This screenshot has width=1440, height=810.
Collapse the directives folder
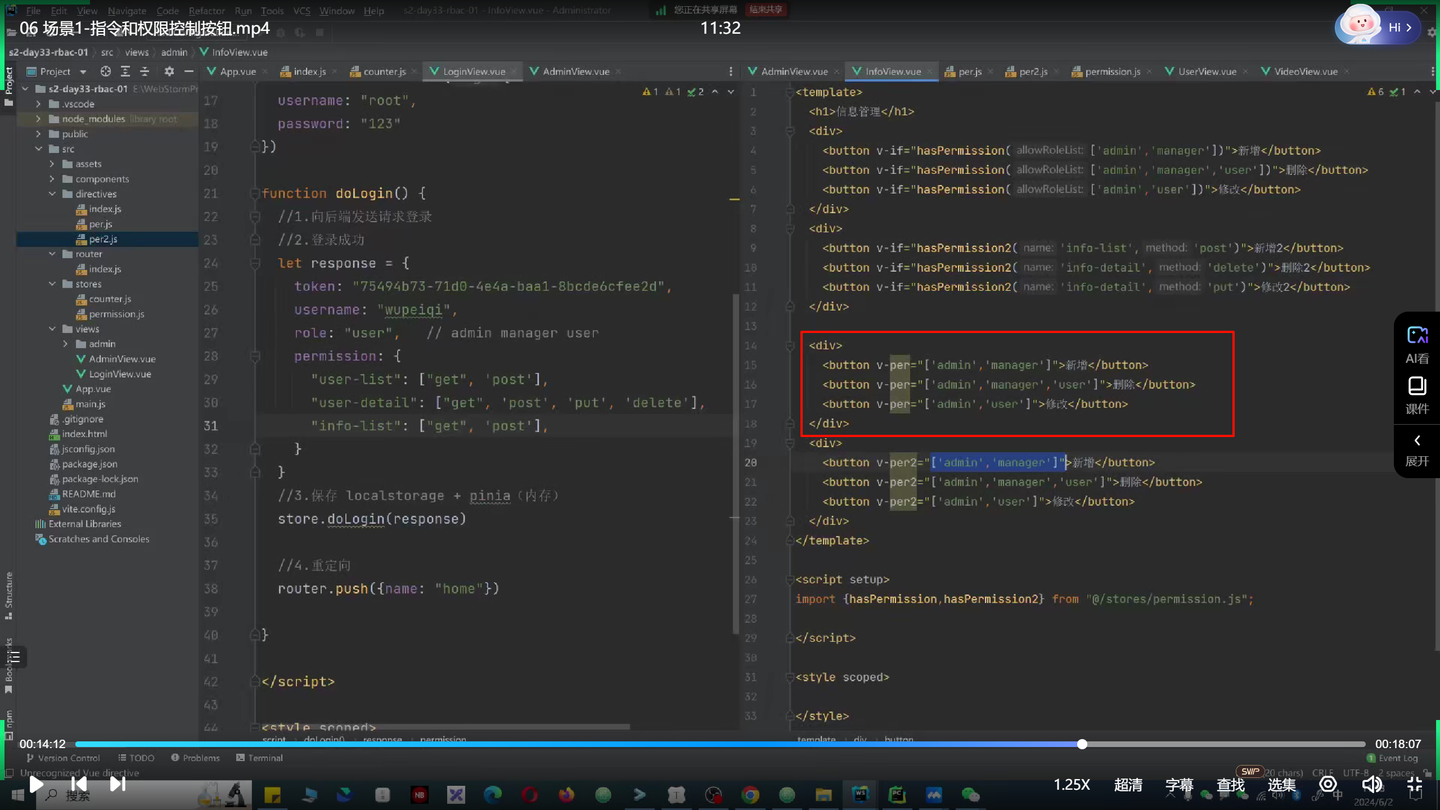point(53,194)
